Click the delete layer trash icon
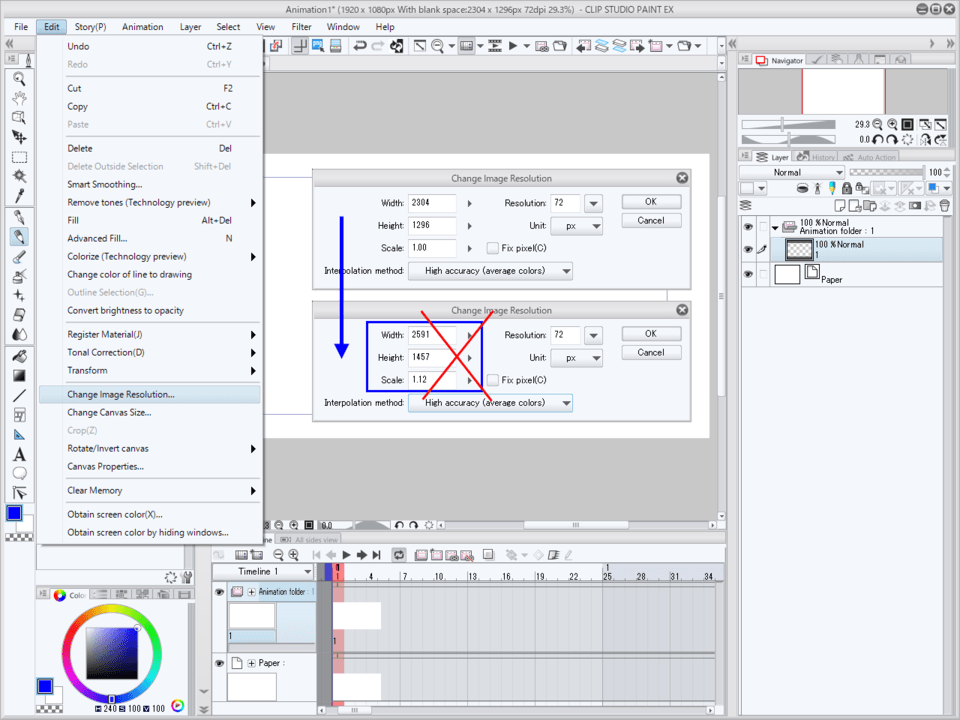This screenshot has height=720, width=960. 945,205
